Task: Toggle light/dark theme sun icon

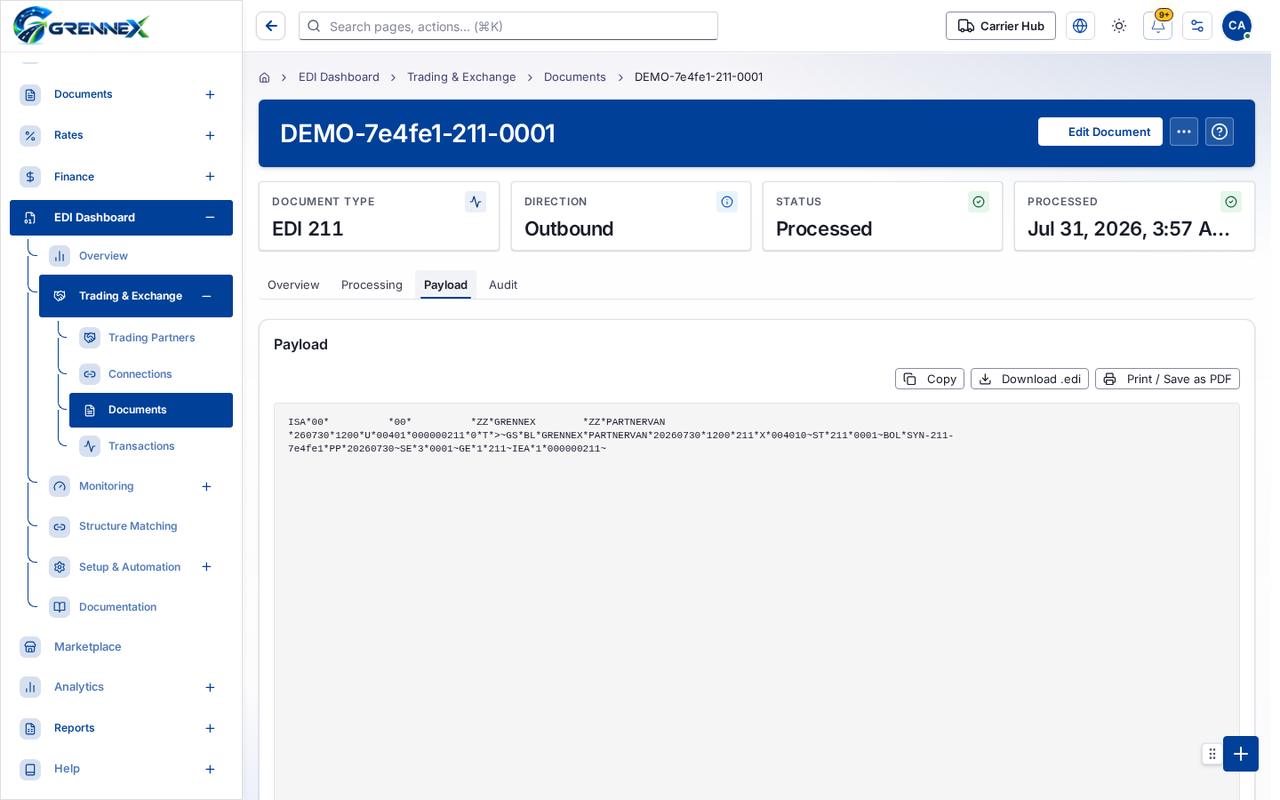Action: pos(1119,26)
